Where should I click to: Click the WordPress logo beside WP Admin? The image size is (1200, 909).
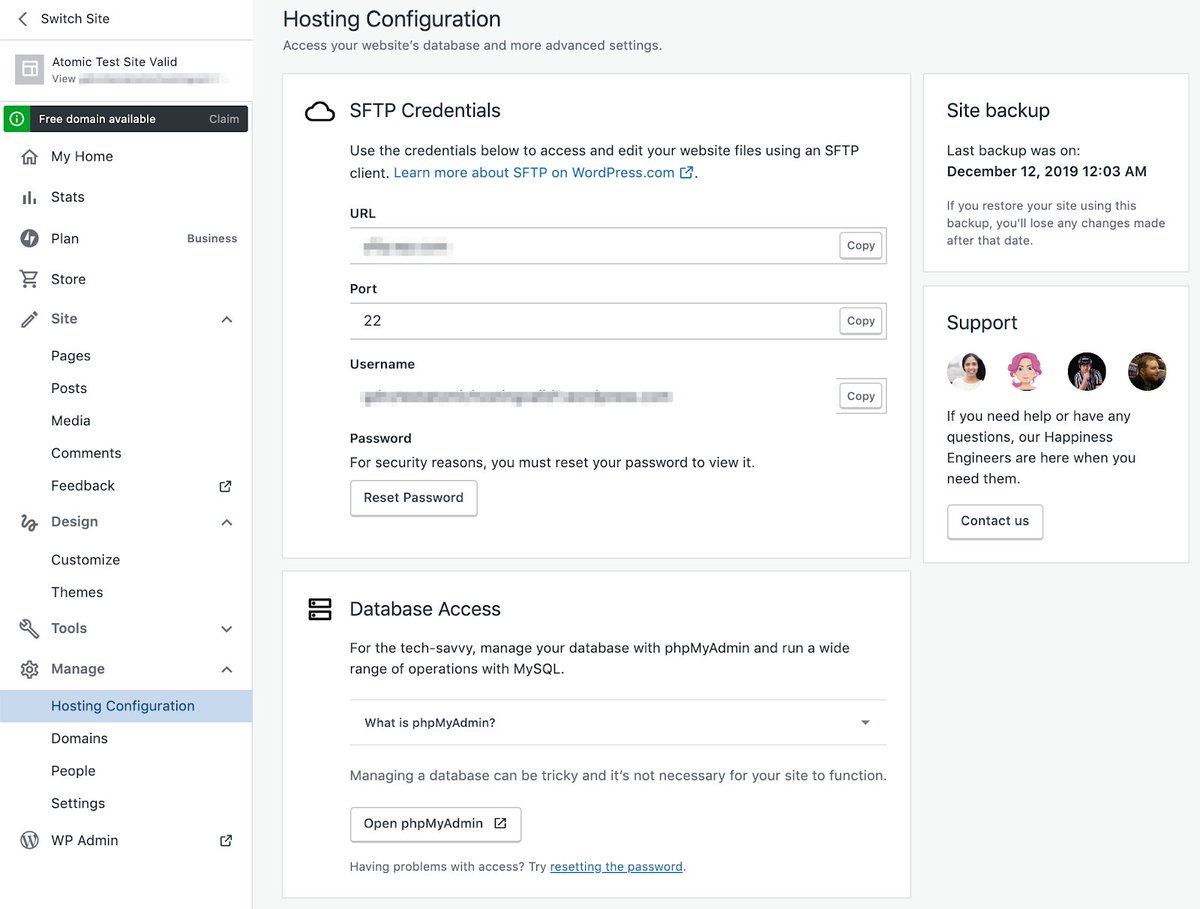(x=30, y=840)
